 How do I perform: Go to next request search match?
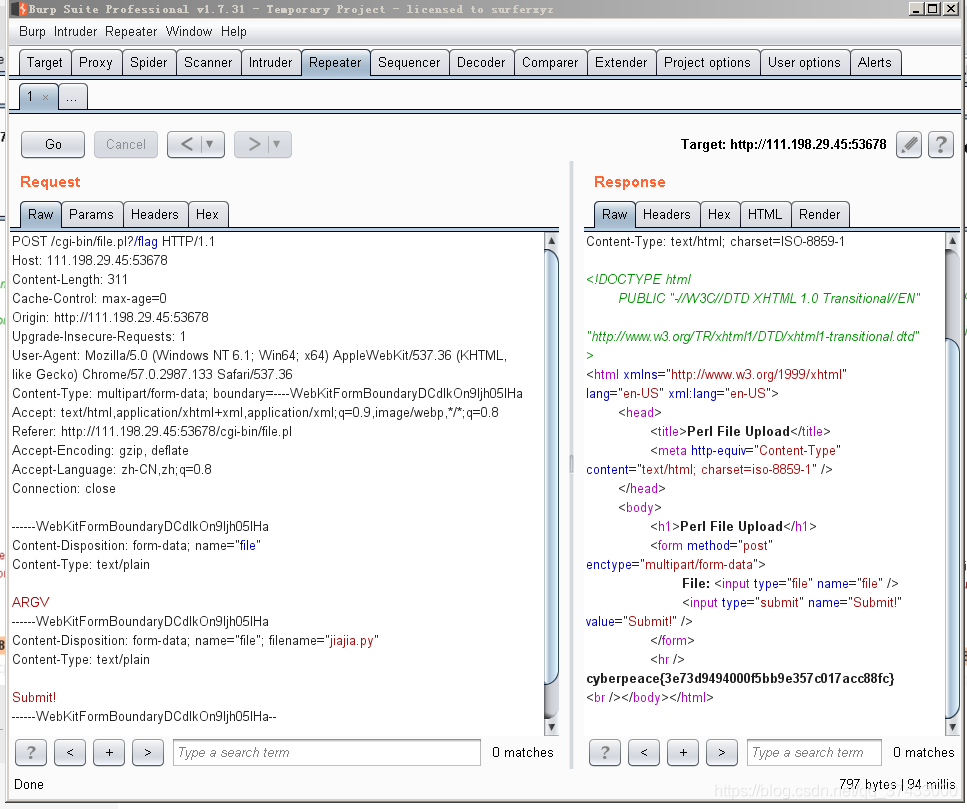pos(148,752)
